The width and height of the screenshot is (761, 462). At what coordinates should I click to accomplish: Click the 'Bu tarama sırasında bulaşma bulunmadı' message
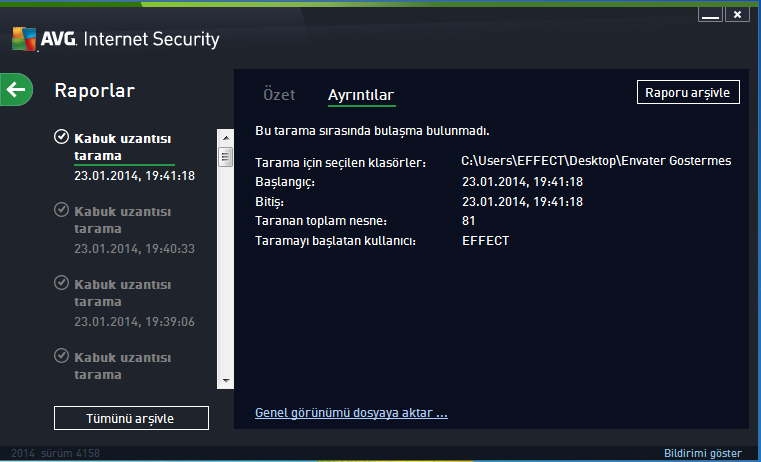click(372, 131)
